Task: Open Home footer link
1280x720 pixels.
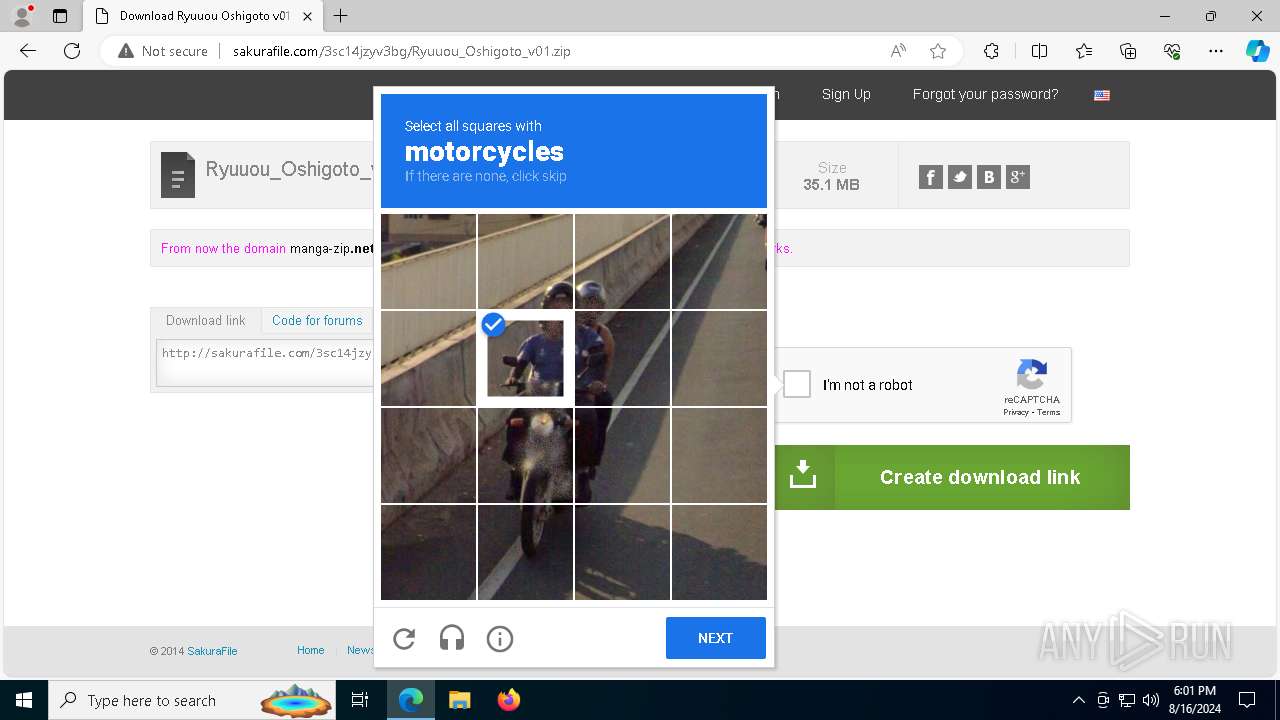Action: [311, 650]
